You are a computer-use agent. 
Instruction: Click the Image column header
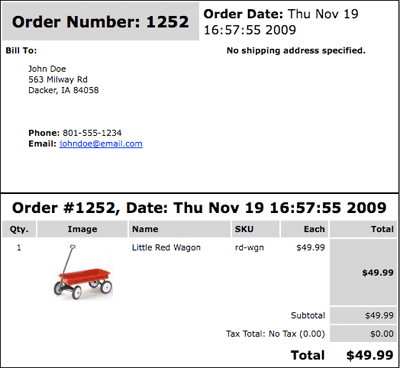point(82,229)
